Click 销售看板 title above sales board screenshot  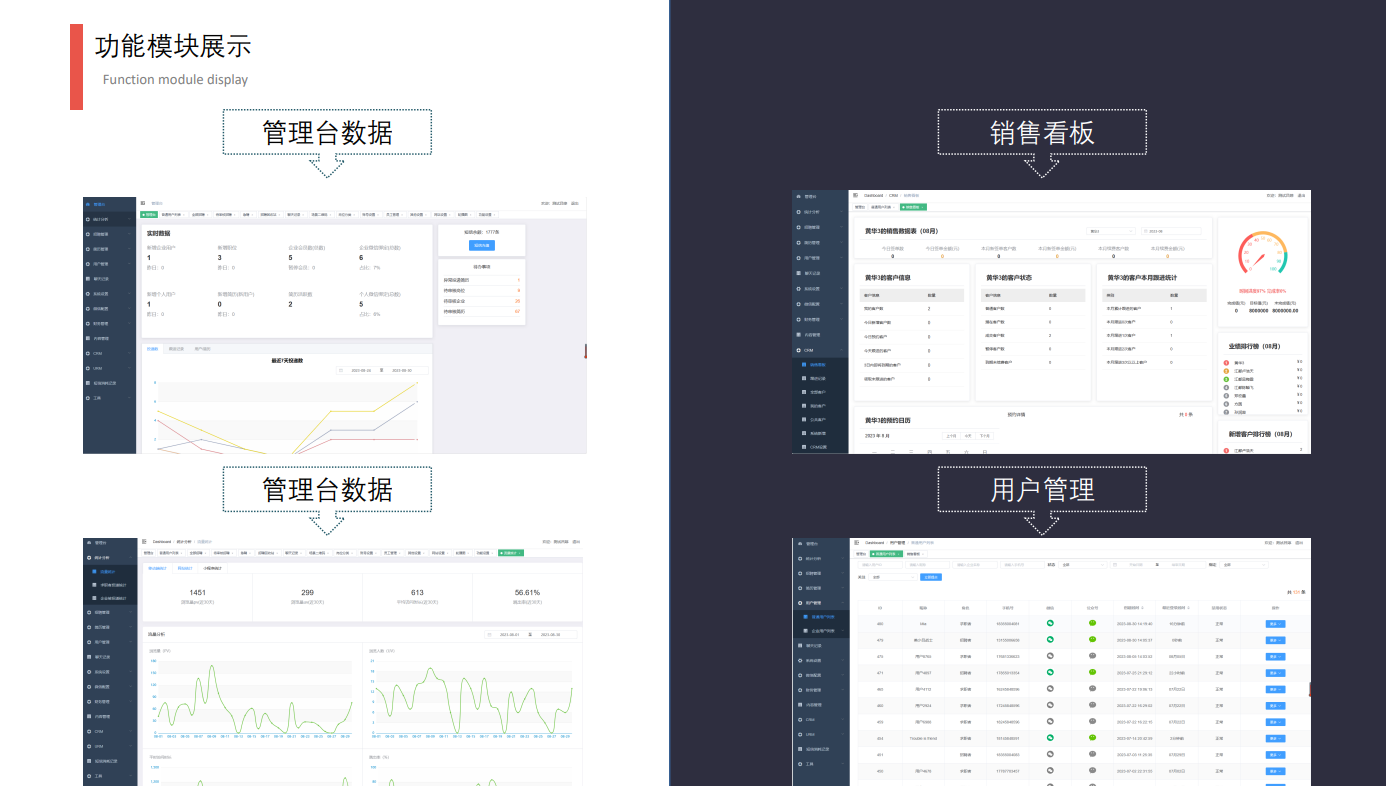[x=1042, y=133]
